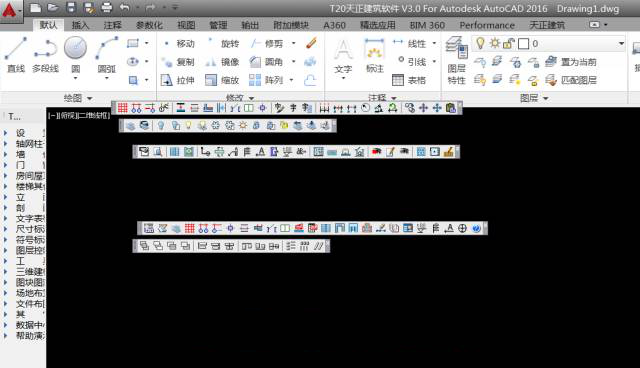Image resolution: width=640 pixels, height=368 pixels.
Task: Click the 置为当前 (Make Current) button
Action: [571, 62]
